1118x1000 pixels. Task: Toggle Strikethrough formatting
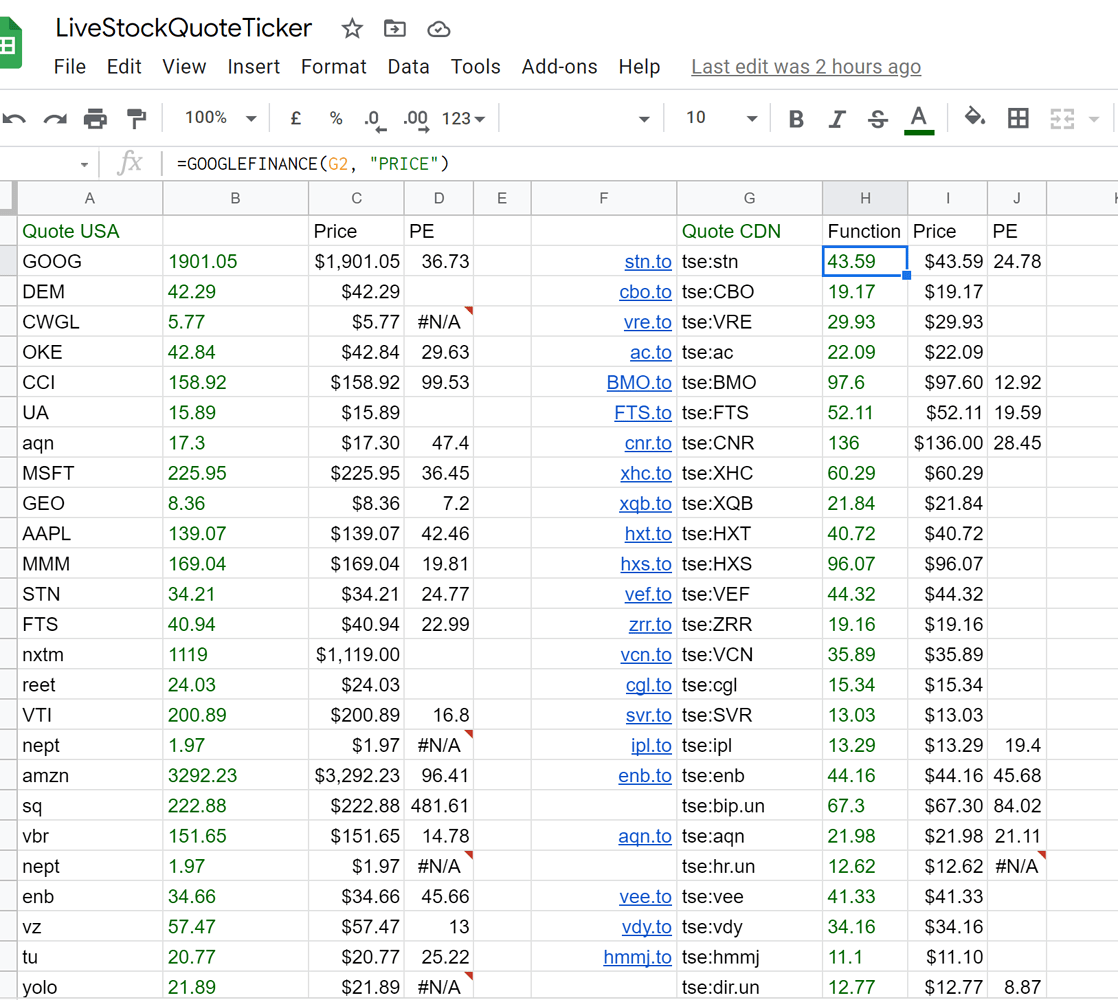tap(878, 119)
